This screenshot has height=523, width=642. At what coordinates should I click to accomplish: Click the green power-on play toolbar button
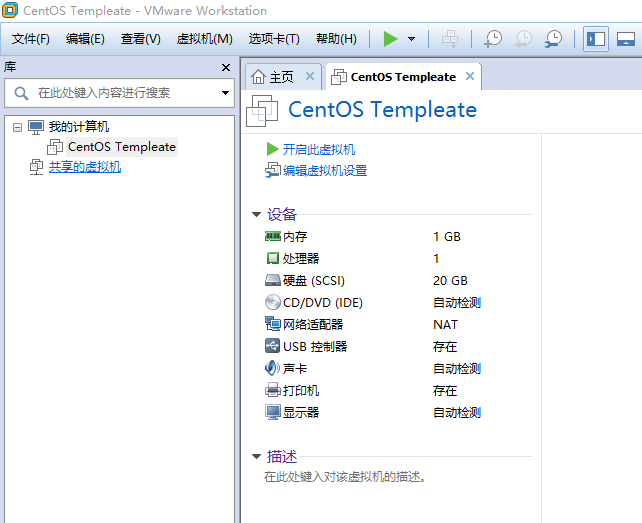tap(390, 39)
